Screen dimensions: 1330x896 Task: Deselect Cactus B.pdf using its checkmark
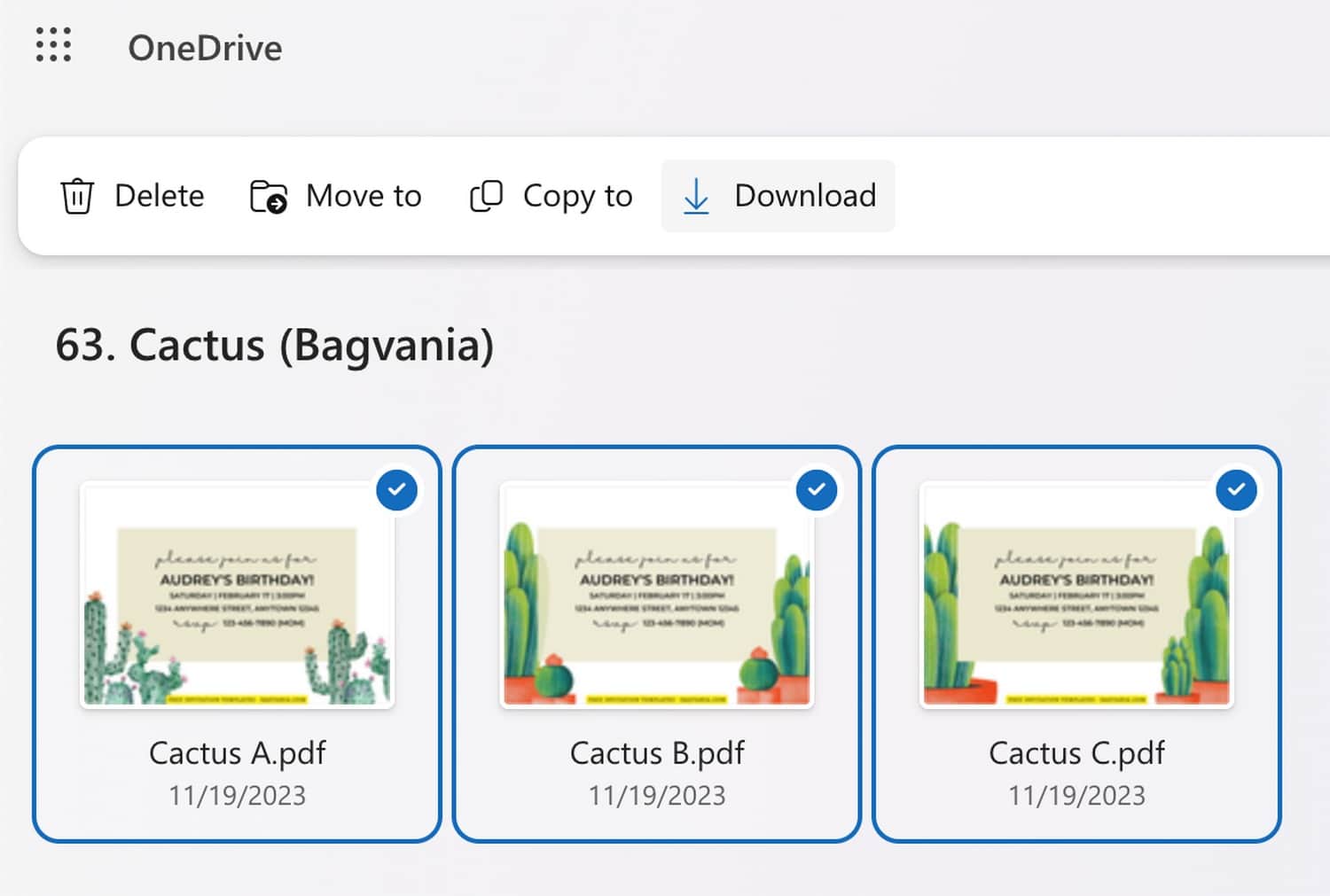(x=816, y=489)
